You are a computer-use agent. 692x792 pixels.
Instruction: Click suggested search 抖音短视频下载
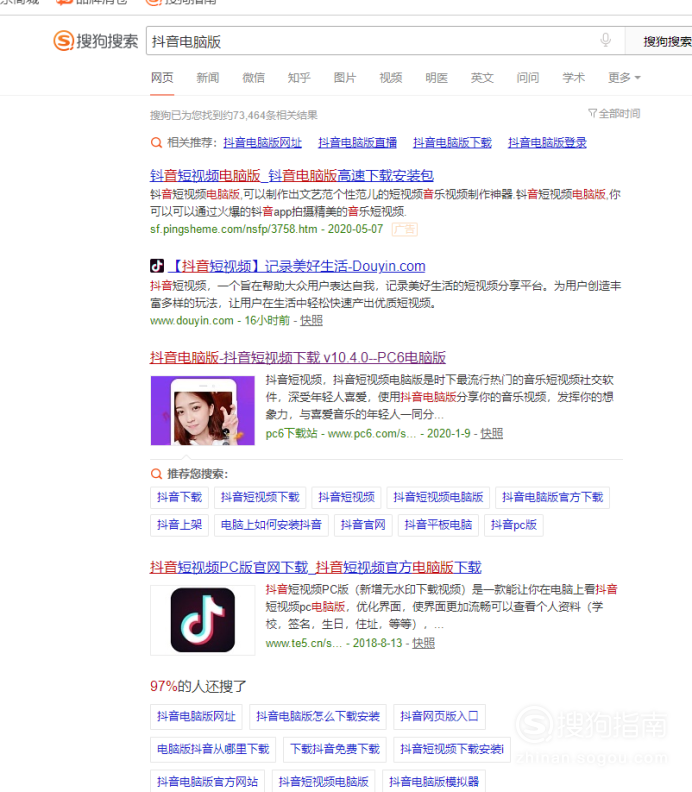(x=260, y=498)
